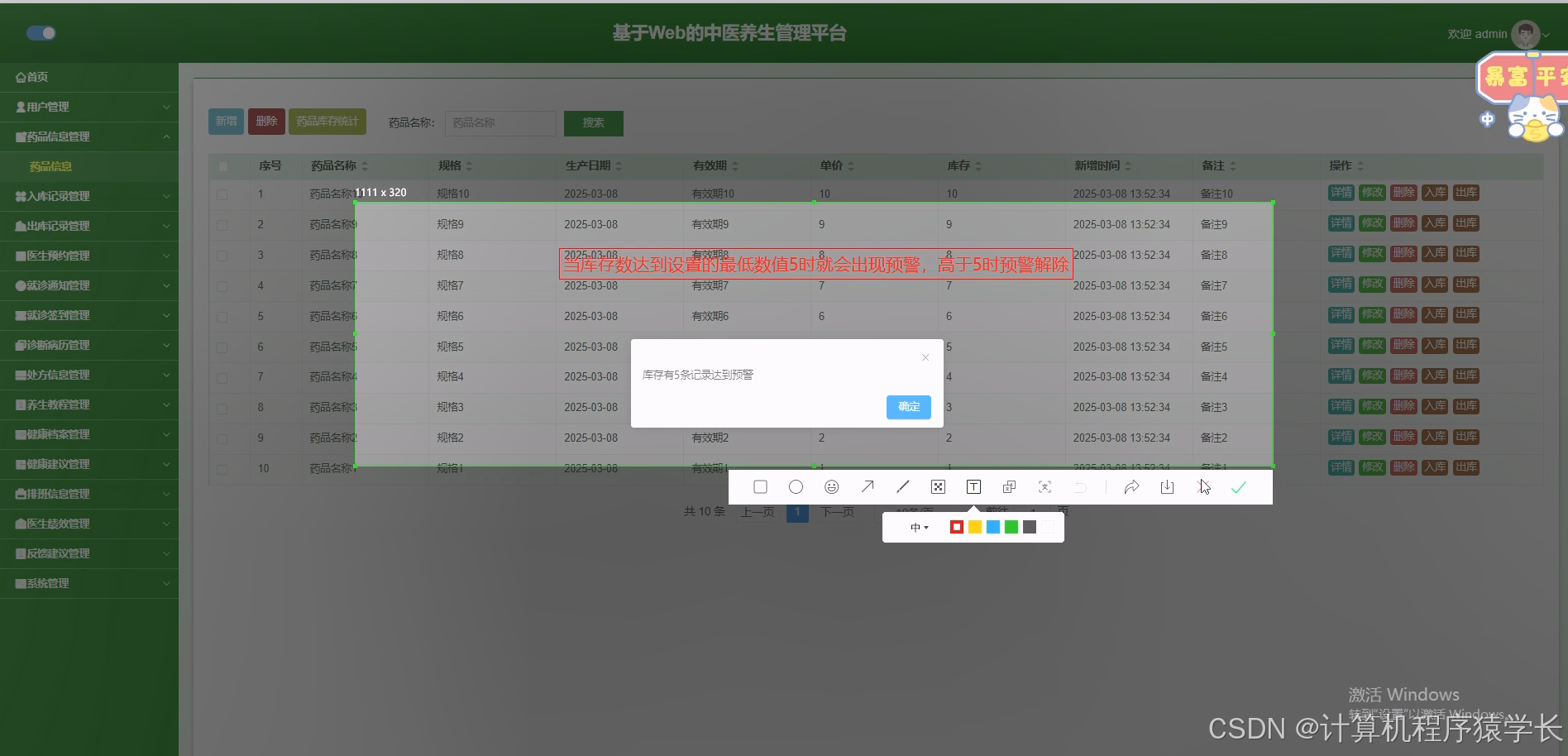Select the ellipse drawing tool
Screen dimensions: 1568x756
pos(796,486)
